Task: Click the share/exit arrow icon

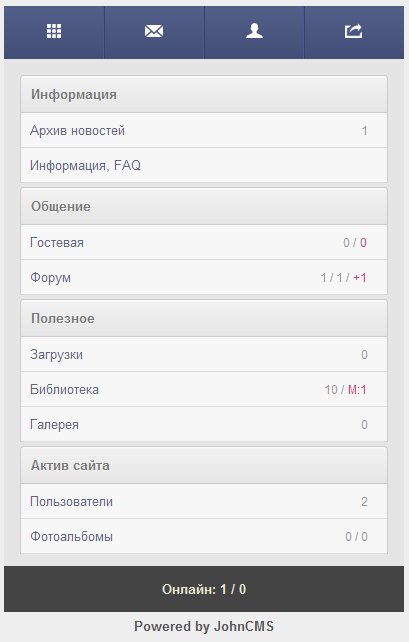Action: pos(354,31)
